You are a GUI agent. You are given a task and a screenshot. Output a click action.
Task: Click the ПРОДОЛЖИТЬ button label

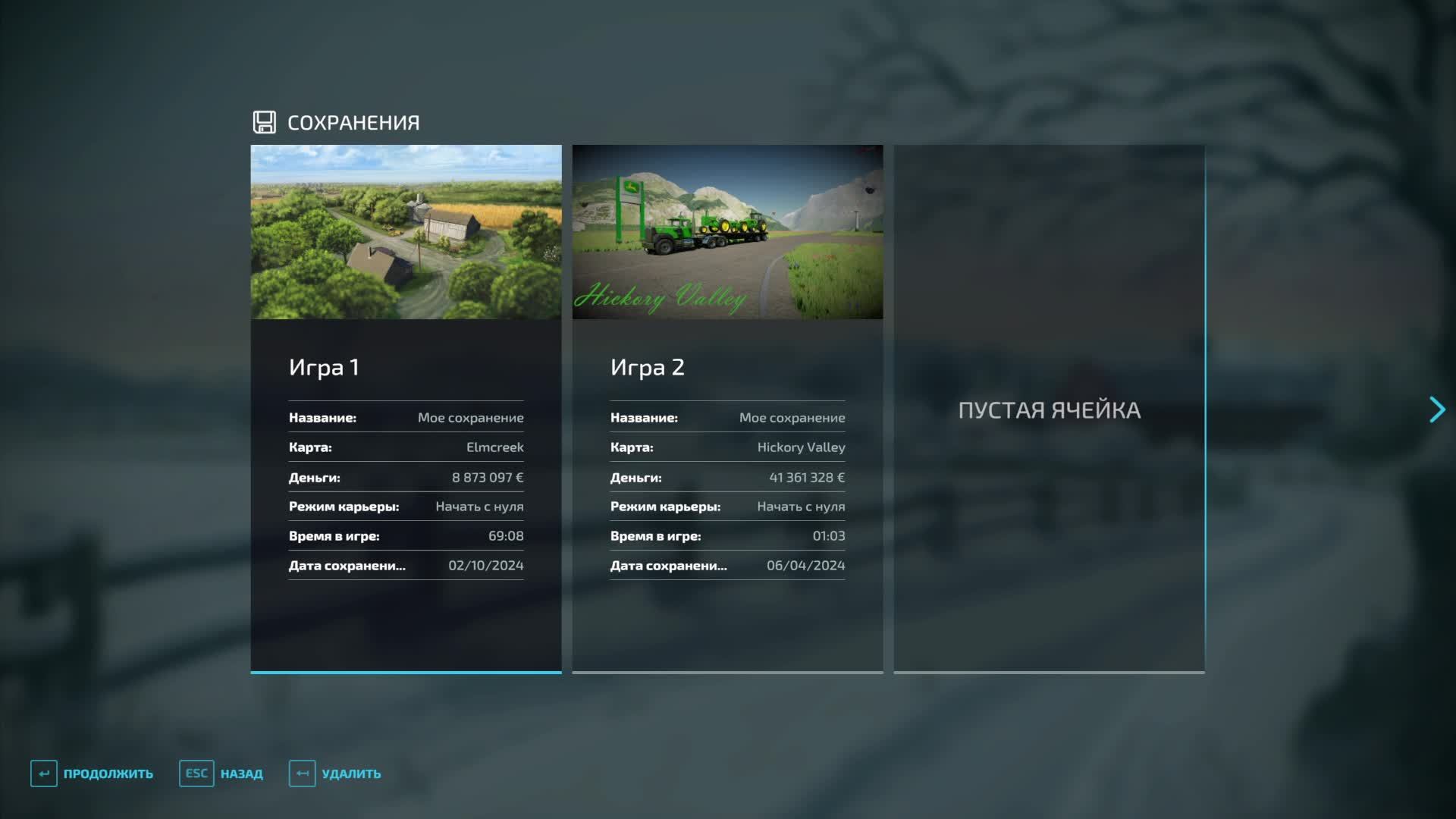coord(108,773)
